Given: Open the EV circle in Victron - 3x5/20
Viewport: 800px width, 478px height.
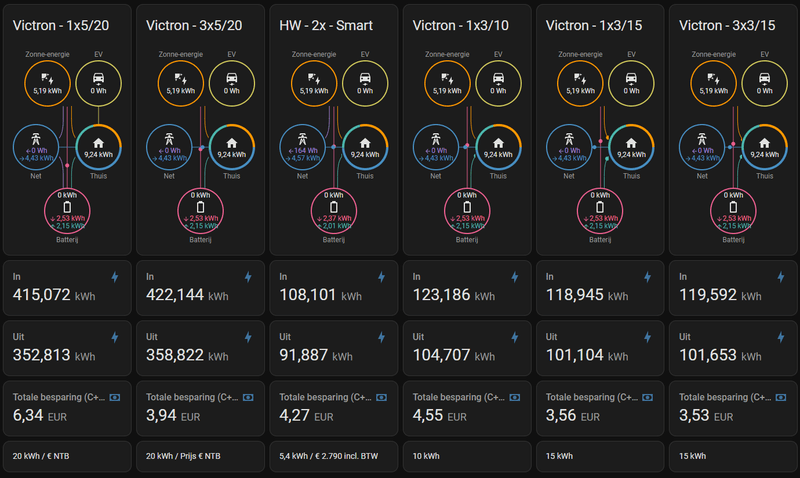Looking at the screenshot, I should [x=231, y=81].
